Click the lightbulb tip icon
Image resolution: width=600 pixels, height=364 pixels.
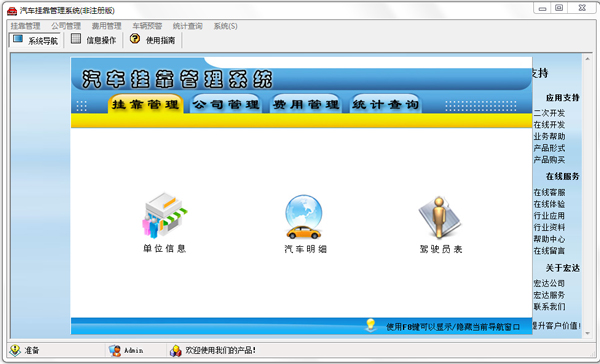coord(370,325)
